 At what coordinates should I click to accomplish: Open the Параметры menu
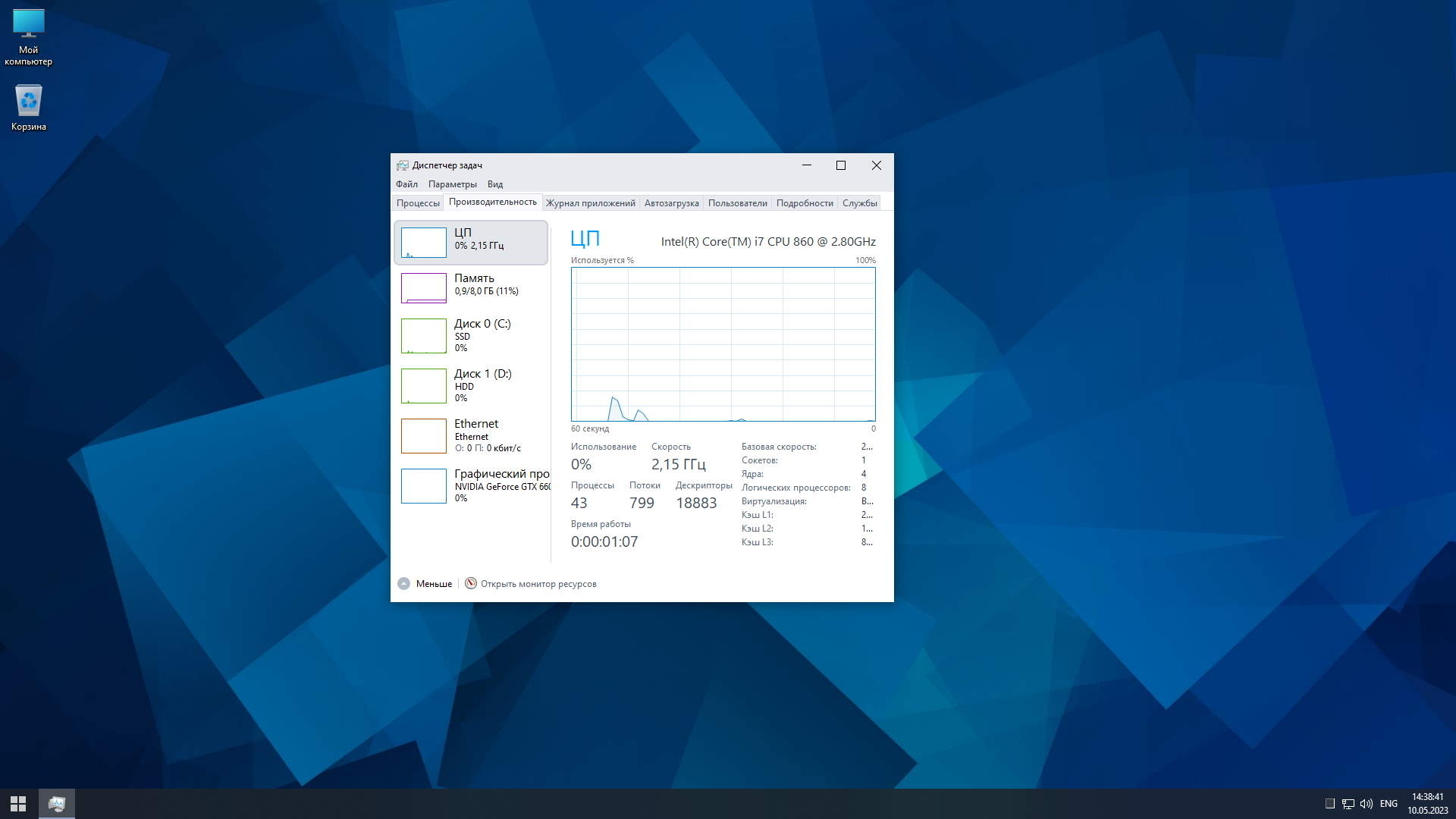click(453, 184)
